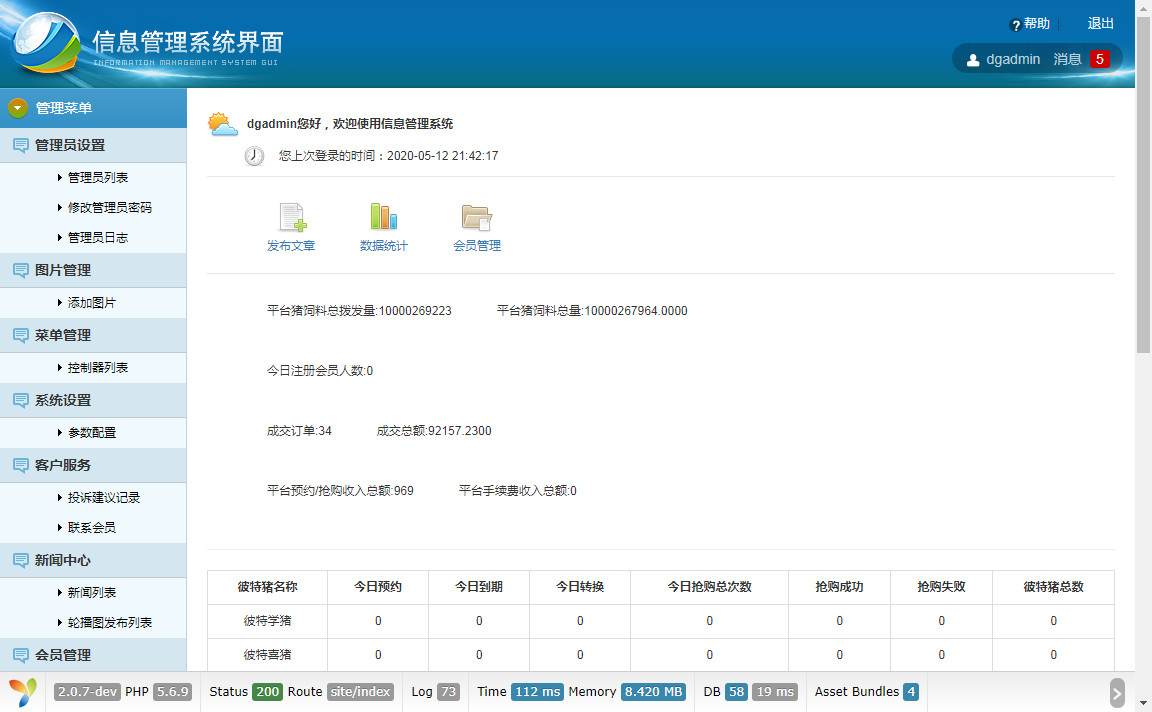Expand the debug toolbar via right arrow
Image resolution: width=1152 pixels, height=712 pixels.
pos(1118,691)
